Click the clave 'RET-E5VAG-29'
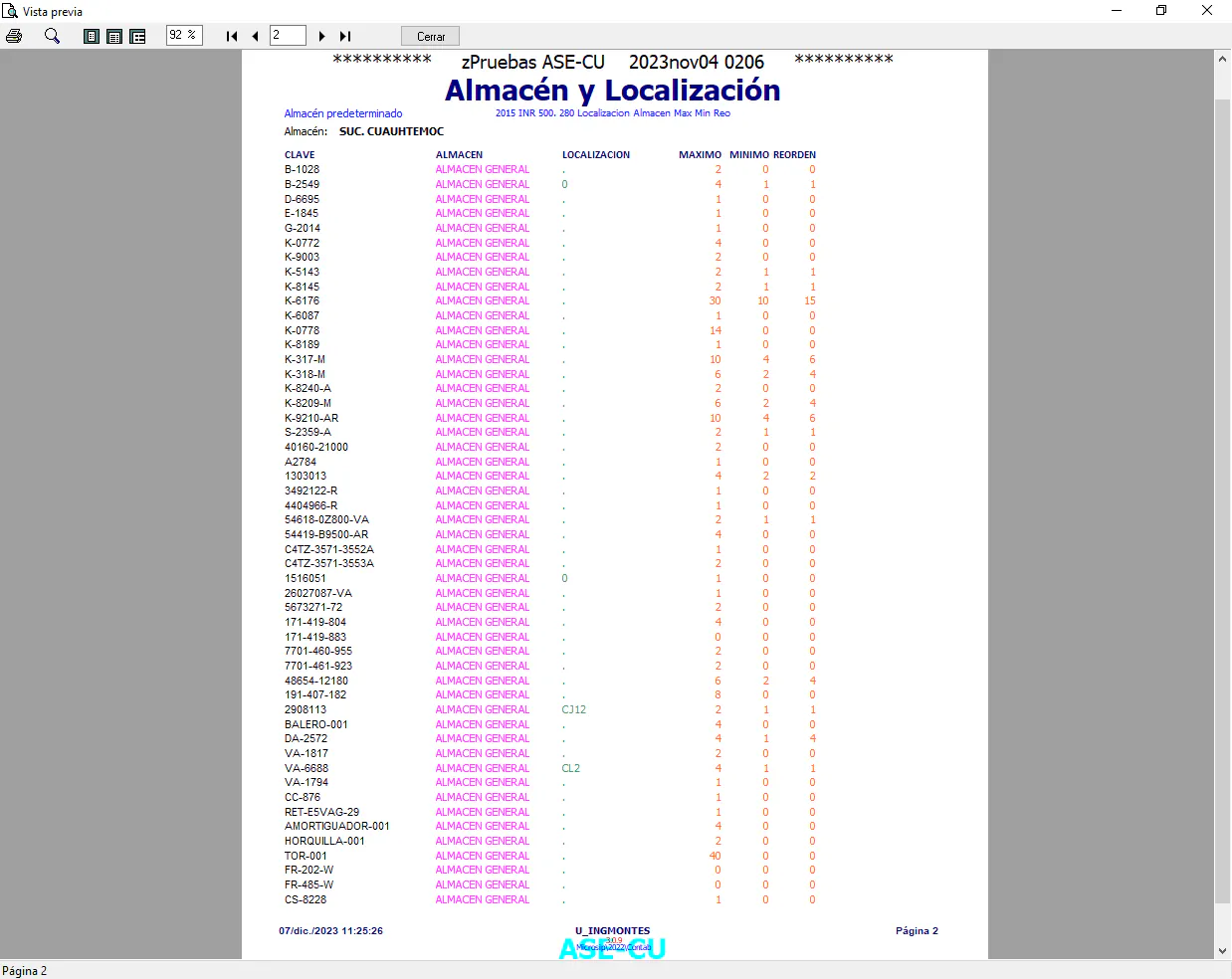Viewport: 1232px width, 979px height. (322, 812)
